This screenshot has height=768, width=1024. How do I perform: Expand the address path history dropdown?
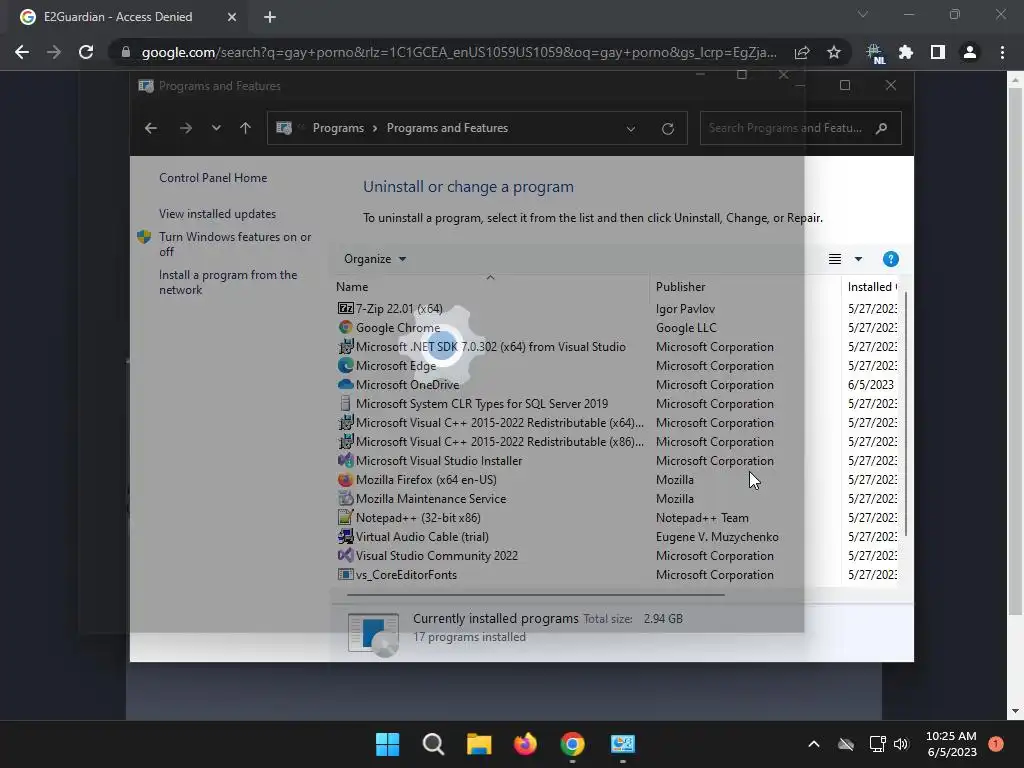coord(631,129)
